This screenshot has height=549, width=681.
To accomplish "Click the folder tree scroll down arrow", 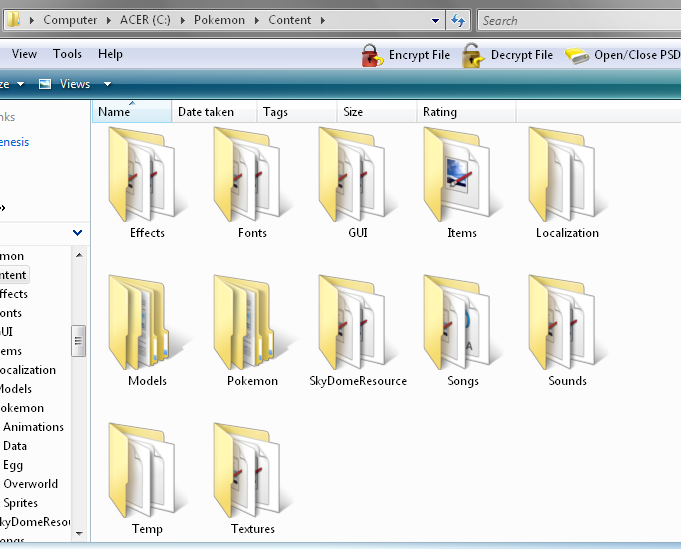I will (79, 533).
